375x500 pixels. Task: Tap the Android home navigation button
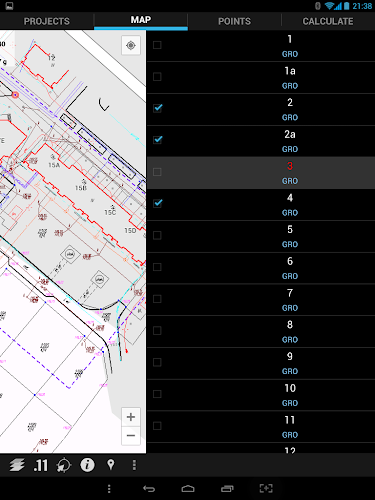pos(188,489)
